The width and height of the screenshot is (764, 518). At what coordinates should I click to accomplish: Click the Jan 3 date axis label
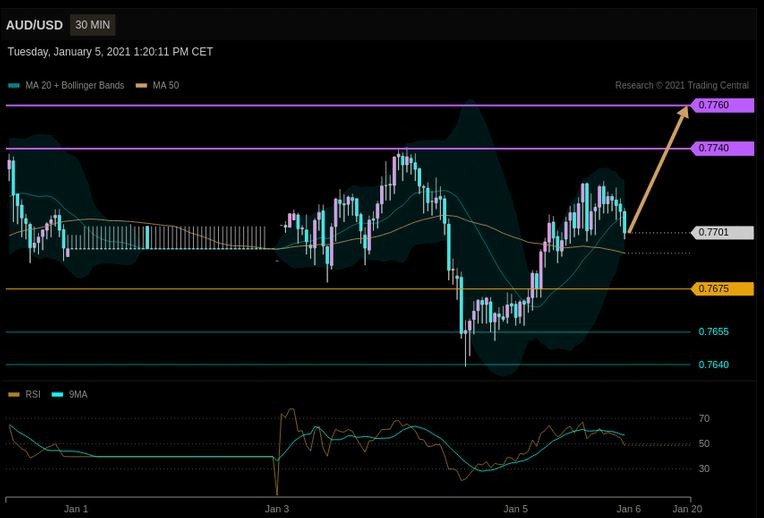pyautogui.click(x=277, y=509)
